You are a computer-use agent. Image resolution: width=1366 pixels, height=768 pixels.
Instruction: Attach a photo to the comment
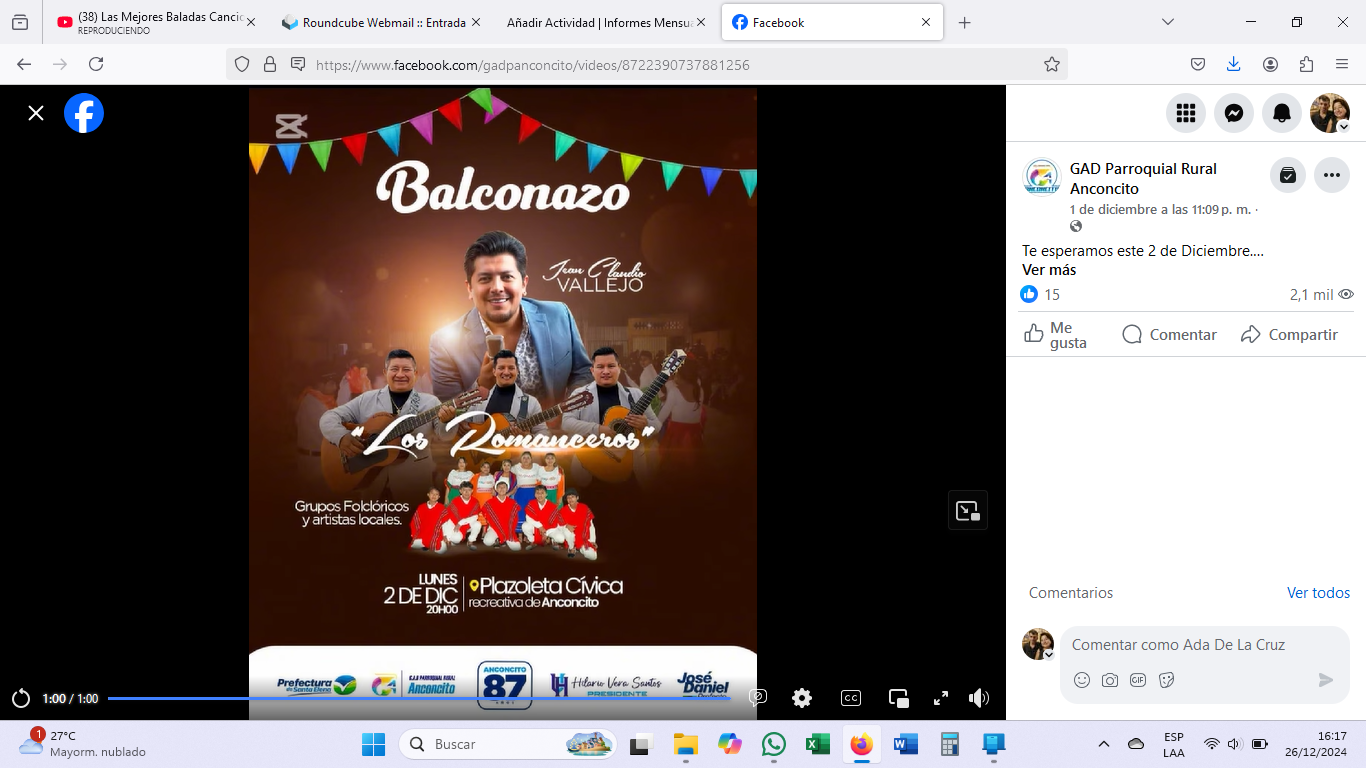tap(1110, 680)
